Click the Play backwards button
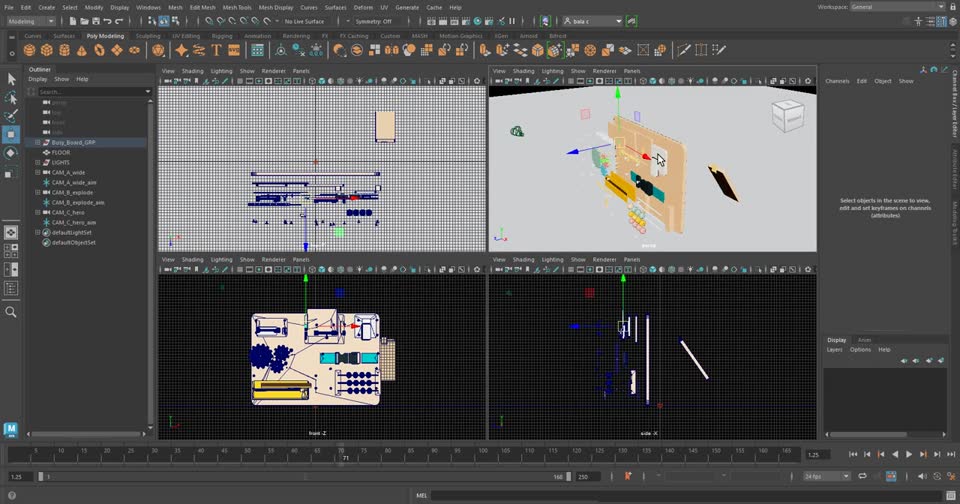 pyautogui.click(x=895, y=454)
